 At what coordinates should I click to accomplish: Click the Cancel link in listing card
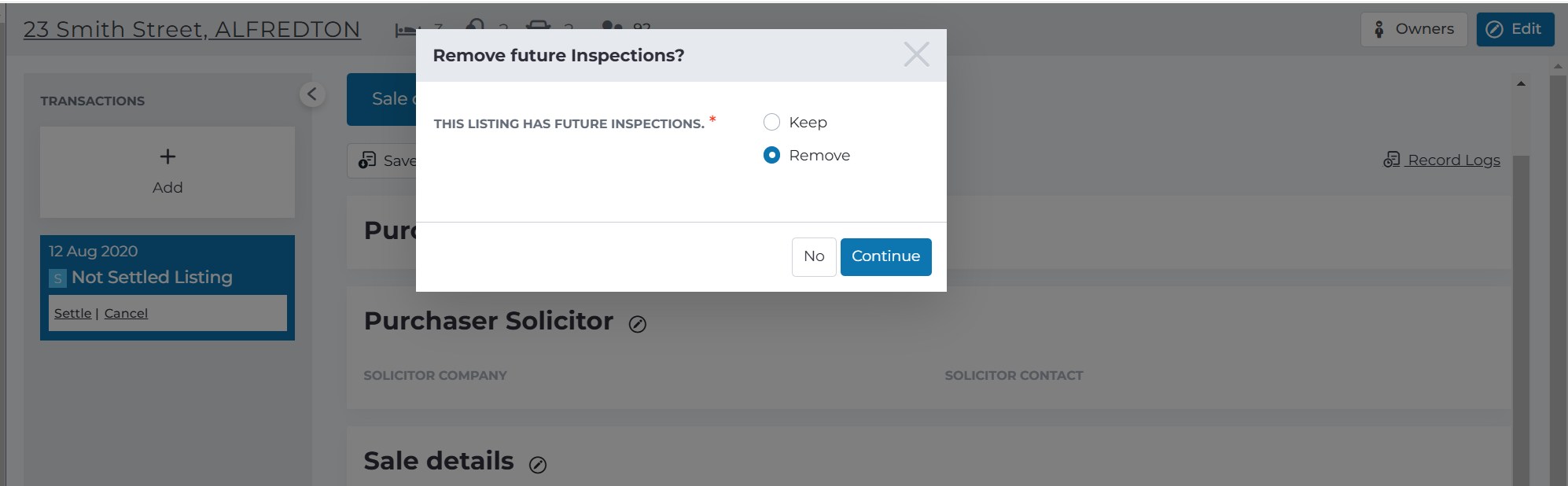click(126, 313)
